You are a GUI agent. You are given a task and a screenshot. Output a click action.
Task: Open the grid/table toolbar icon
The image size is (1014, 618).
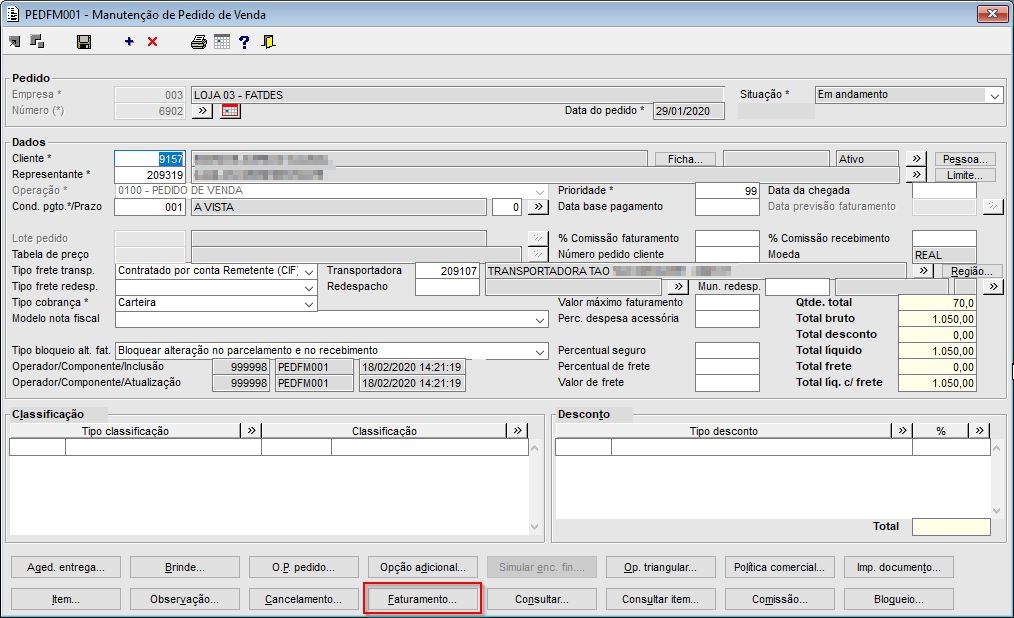point(222,42)
